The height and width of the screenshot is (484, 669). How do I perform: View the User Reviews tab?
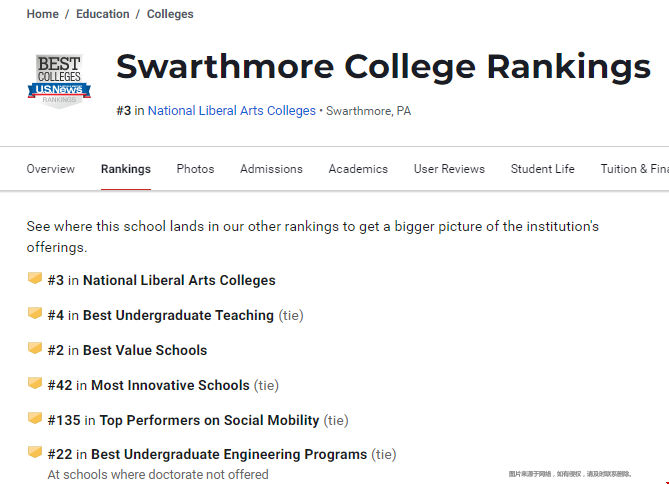coord(449,169)
